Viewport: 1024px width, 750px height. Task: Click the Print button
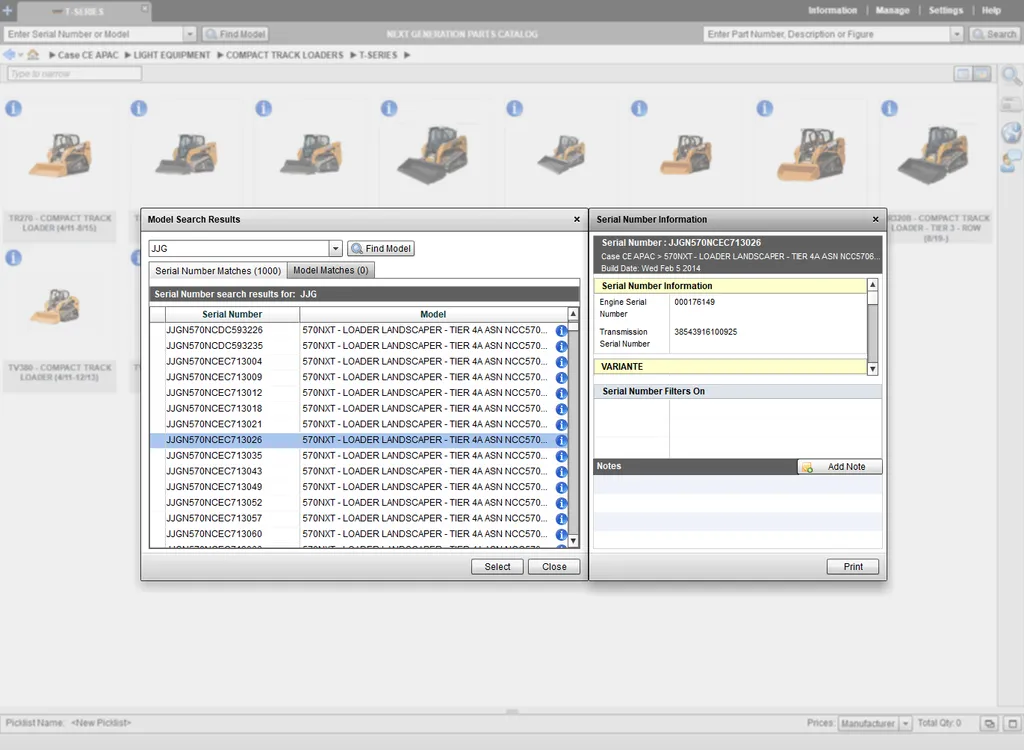point(852,566)
